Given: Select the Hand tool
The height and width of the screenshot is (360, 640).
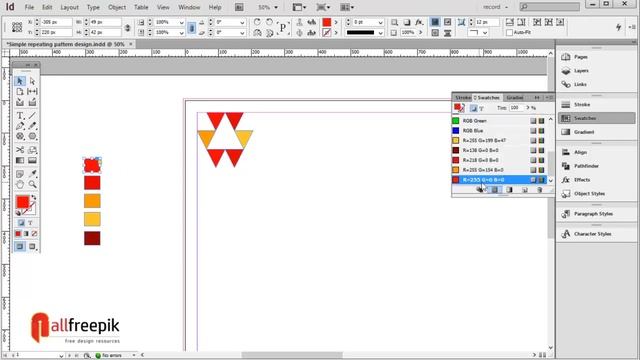Looking at the screenshot, I should [x=20, y=184].
